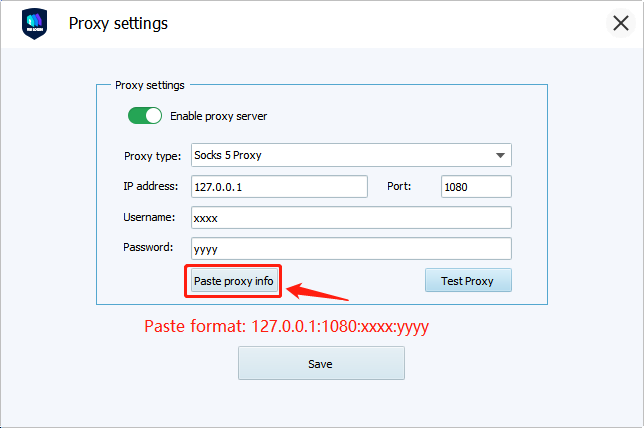Open the Proxy type combo box
644x428 pixels.
(340, 155)
